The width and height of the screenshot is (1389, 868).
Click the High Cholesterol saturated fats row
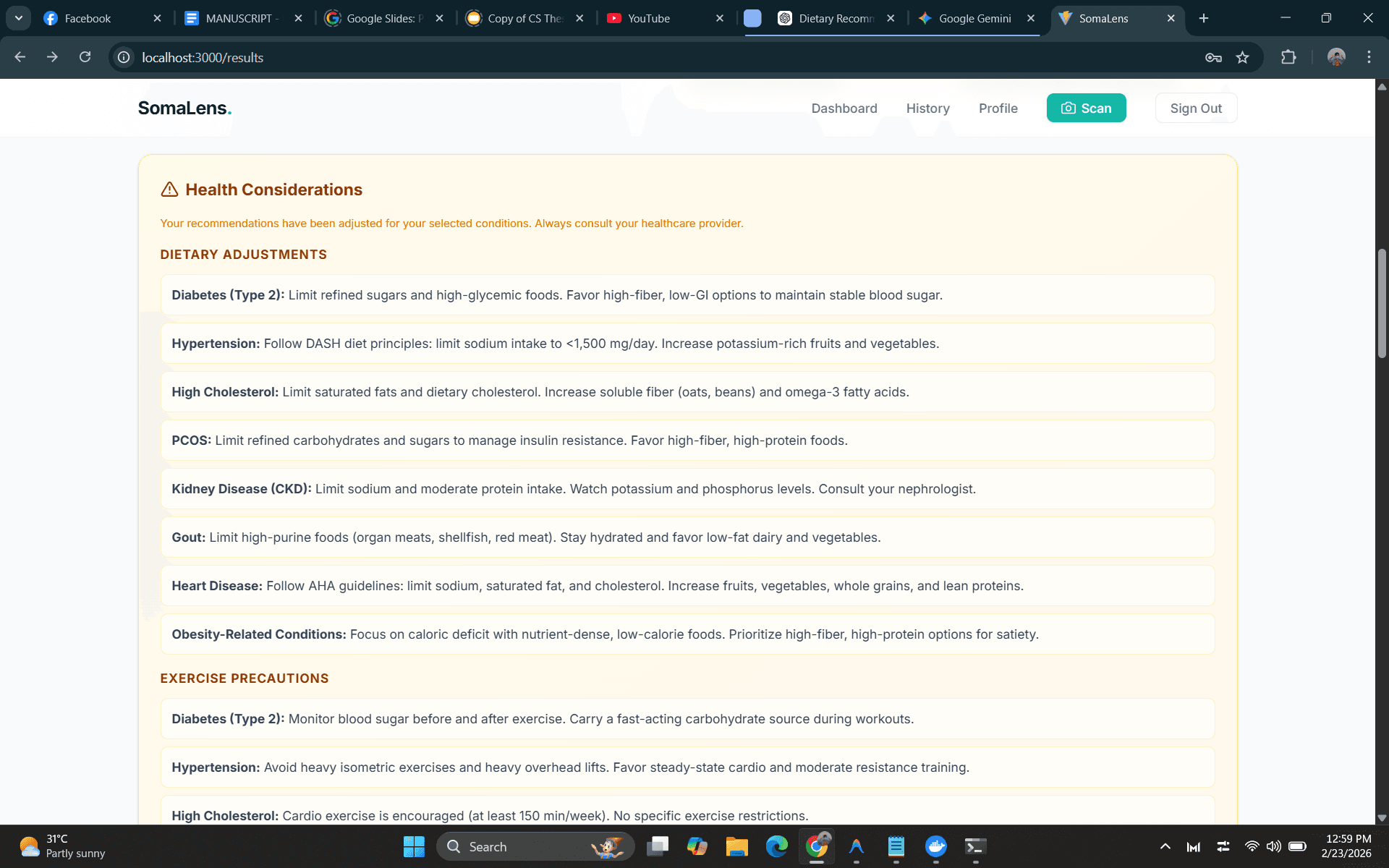click(687, 391)
